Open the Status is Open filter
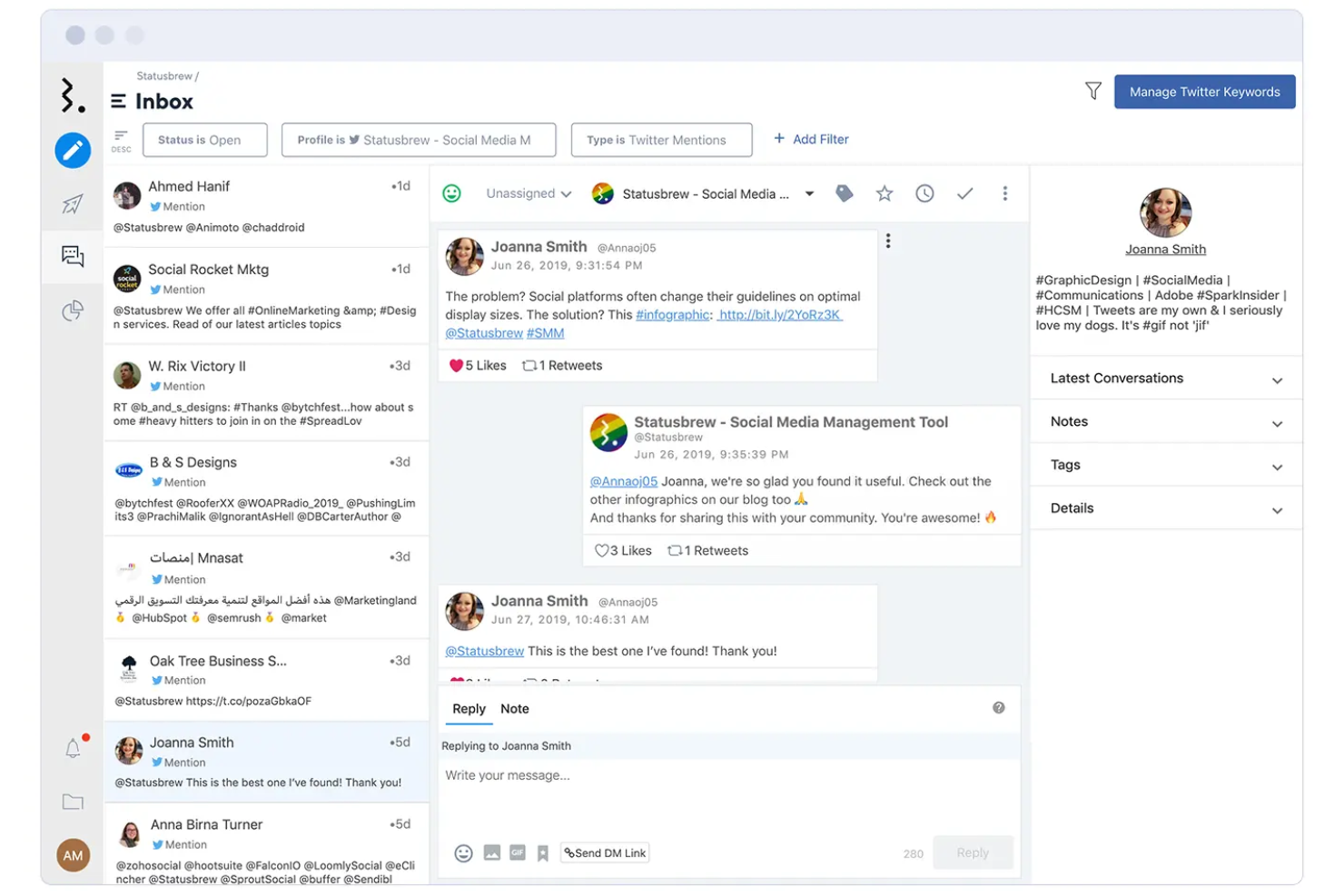This screenshot has width=1344, height=896. pyautogui.click(x=205, y=140)
